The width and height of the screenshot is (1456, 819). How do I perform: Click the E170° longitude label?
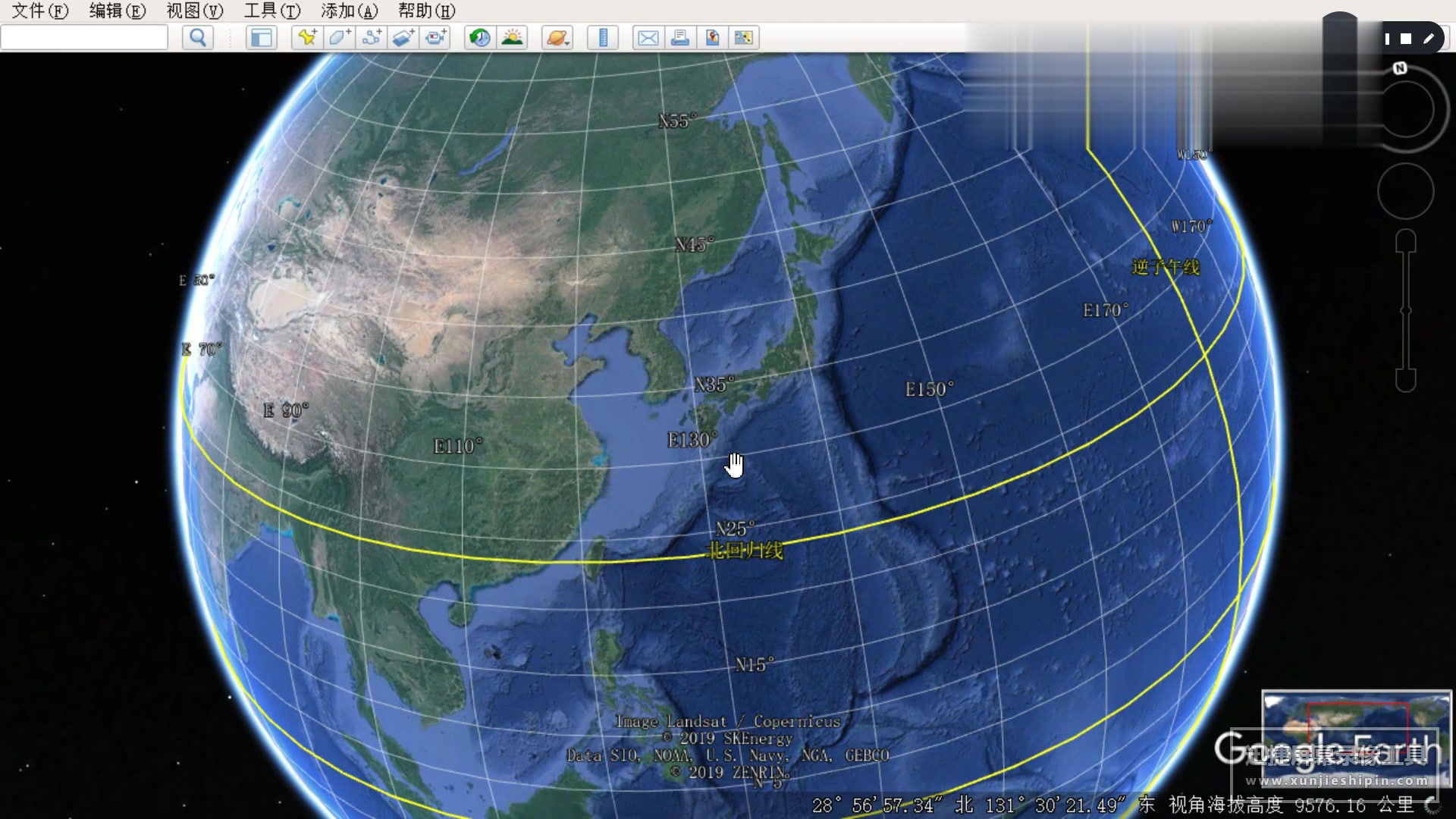point(1105,310)
